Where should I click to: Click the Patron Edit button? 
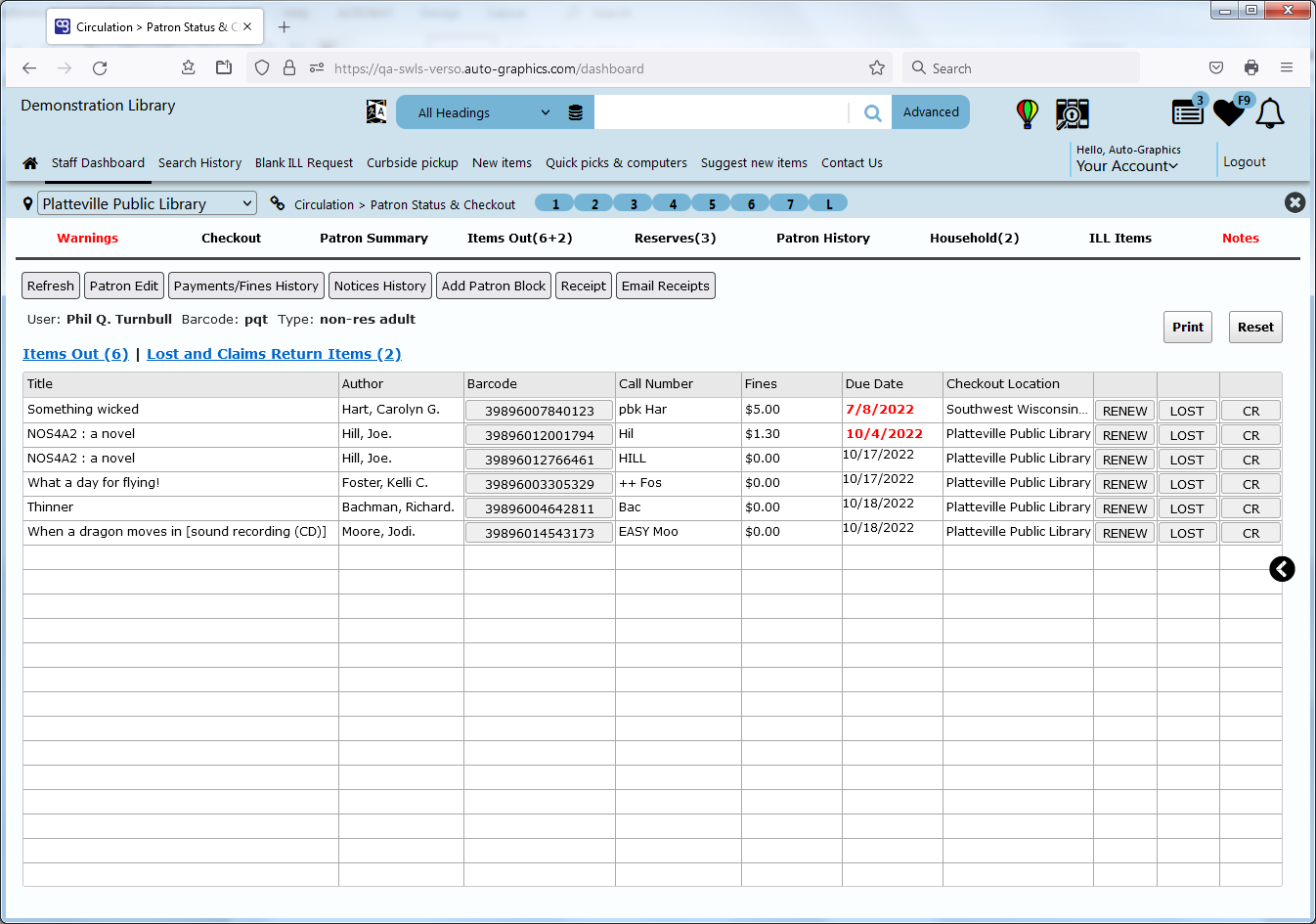124,286
